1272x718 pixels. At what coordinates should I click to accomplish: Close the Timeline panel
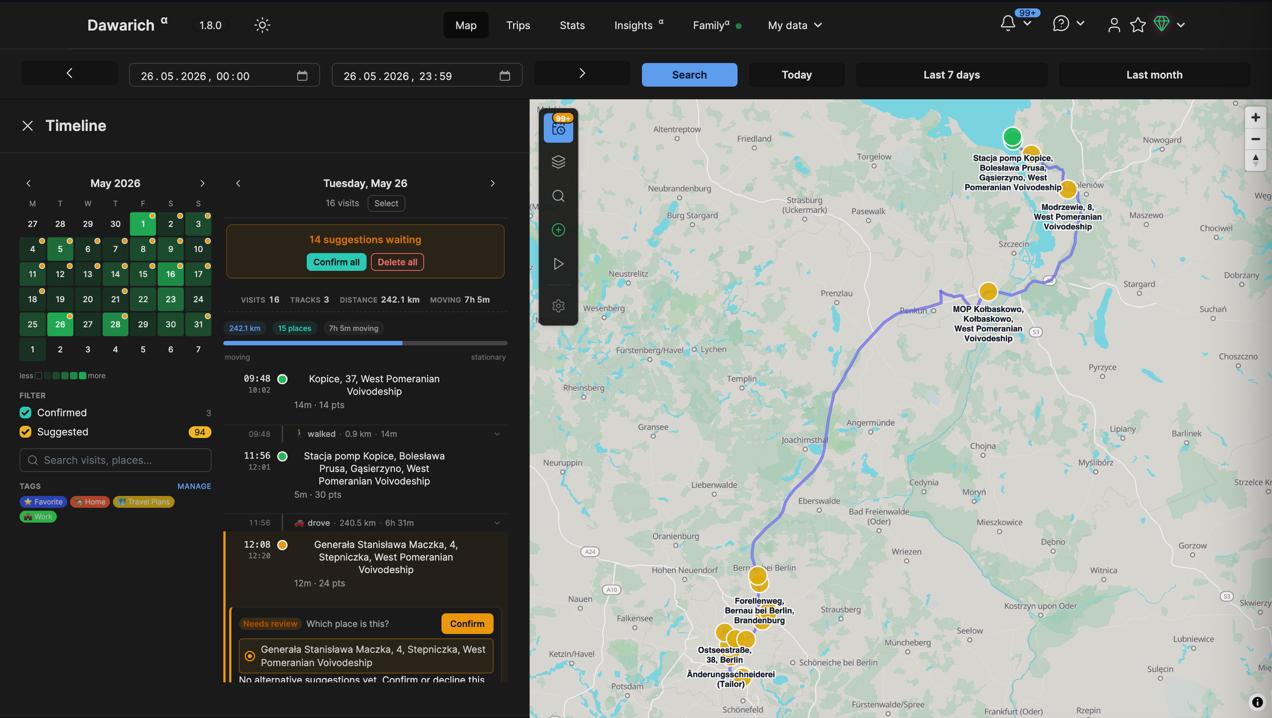click(27, 126)
